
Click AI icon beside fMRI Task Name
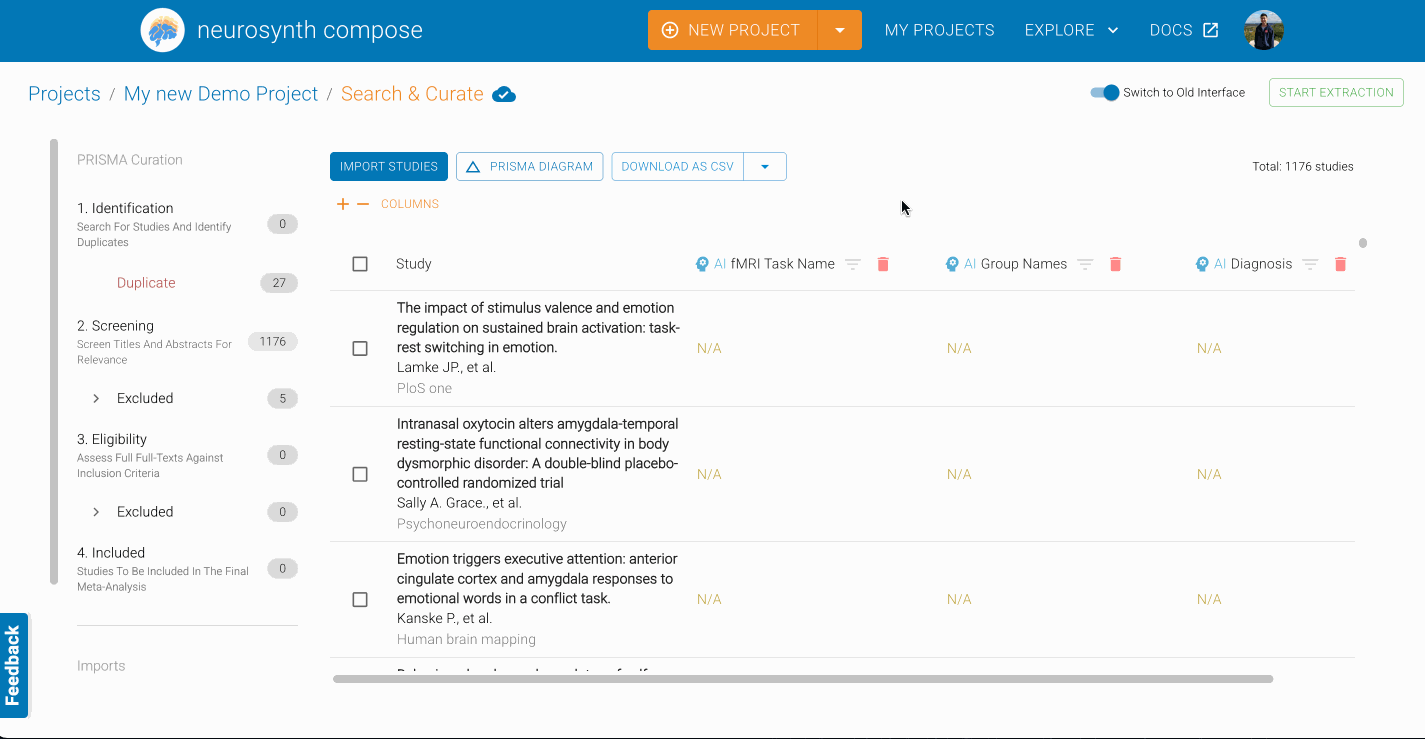click(x=702, y=264)
